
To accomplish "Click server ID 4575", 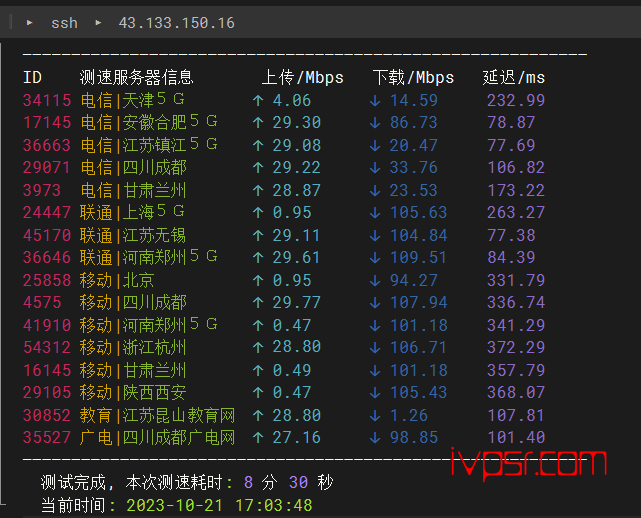I will [42, 302].
